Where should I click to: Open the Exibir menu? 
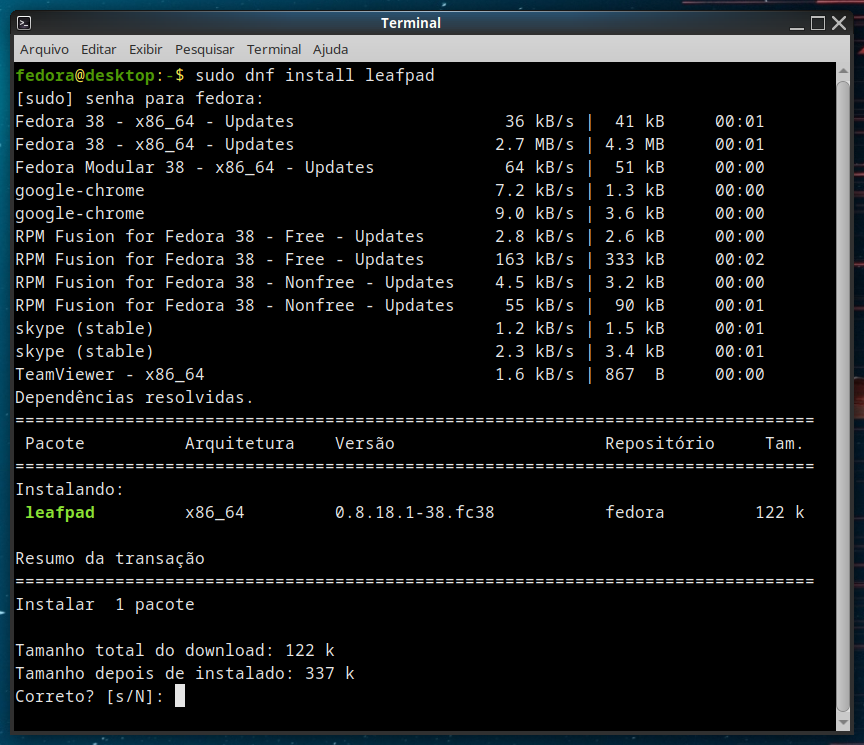tap(145, 50)
